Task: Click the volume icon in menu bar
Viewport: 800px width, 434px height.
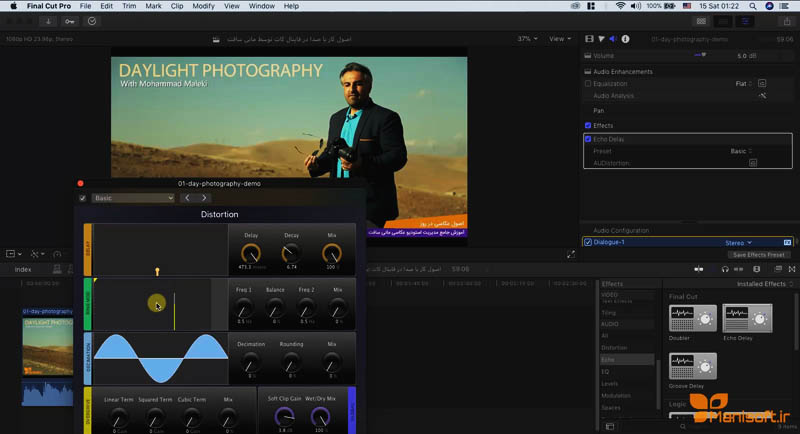Action: click(636, 6)
